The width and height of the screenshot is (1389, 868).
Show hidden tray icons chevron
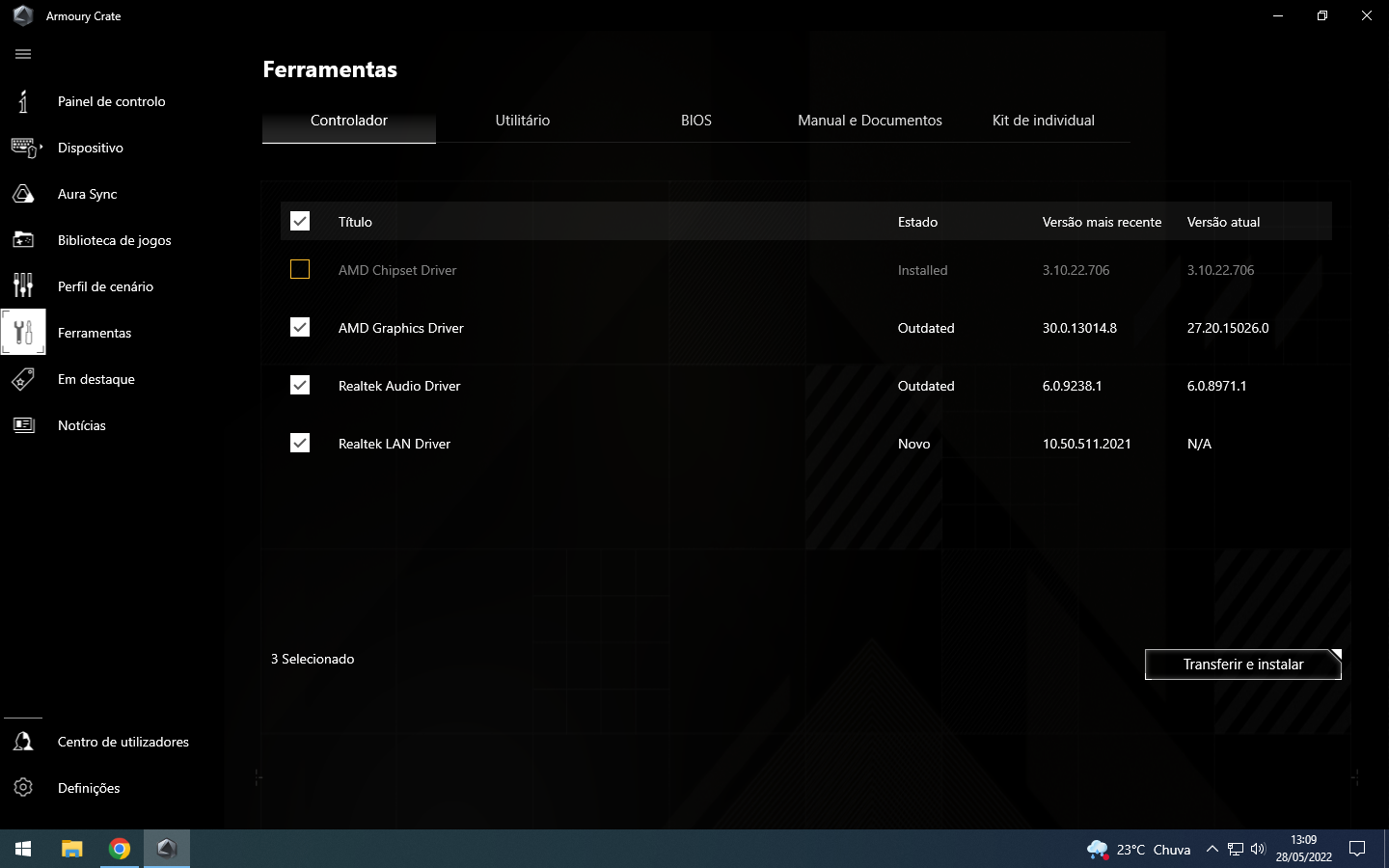[x=1212, y=850]
